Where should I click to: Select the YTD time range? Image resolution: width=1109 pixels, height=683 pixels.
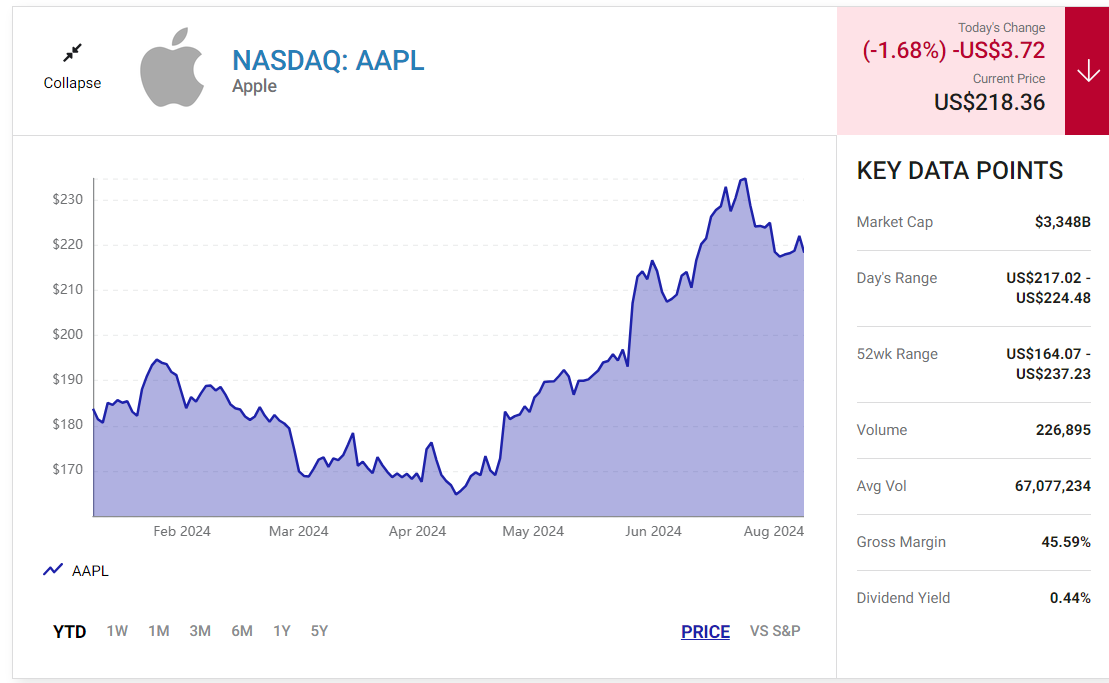point(69,631)
